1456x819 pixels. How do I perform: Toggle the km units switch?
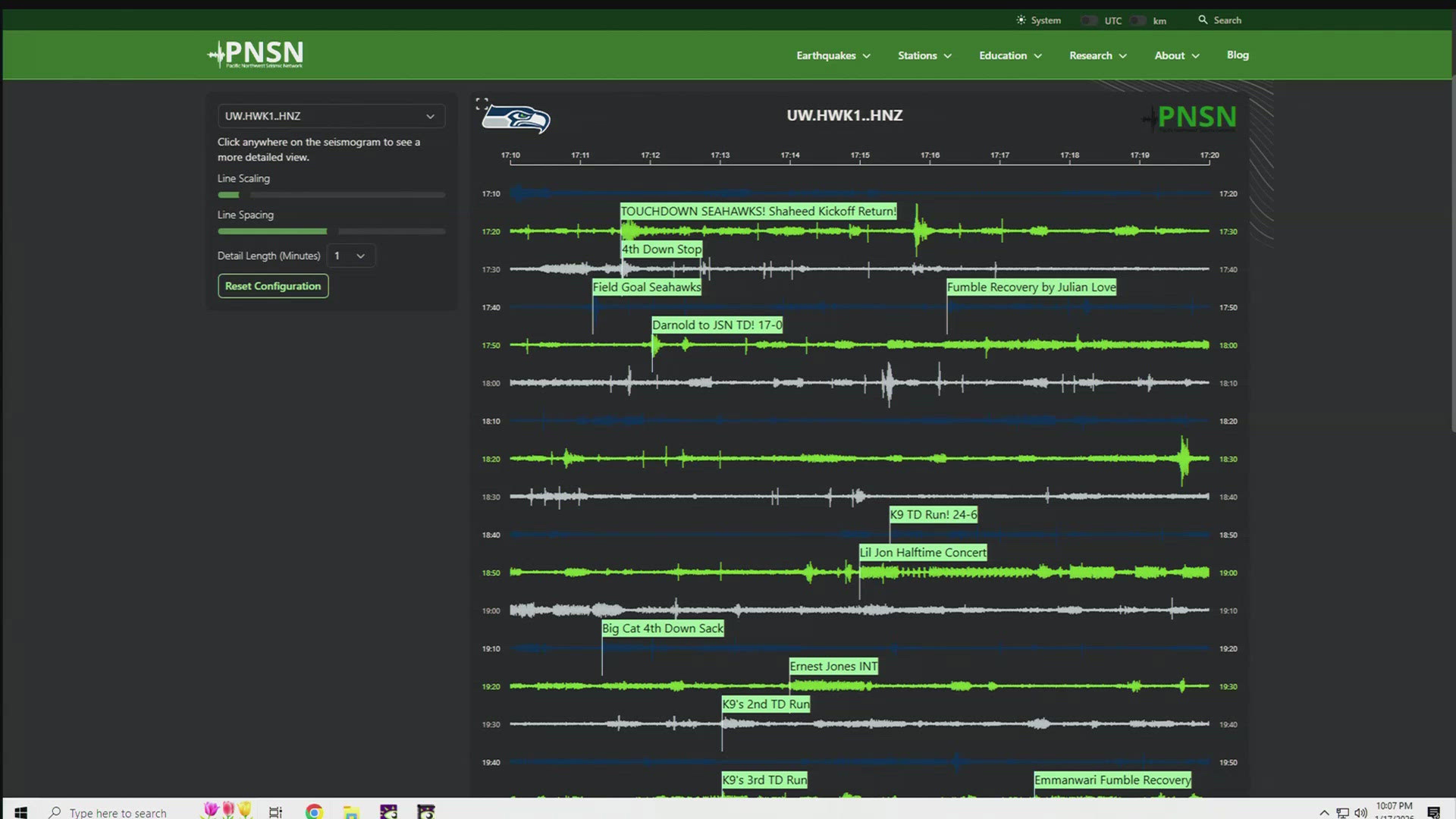1137,20
